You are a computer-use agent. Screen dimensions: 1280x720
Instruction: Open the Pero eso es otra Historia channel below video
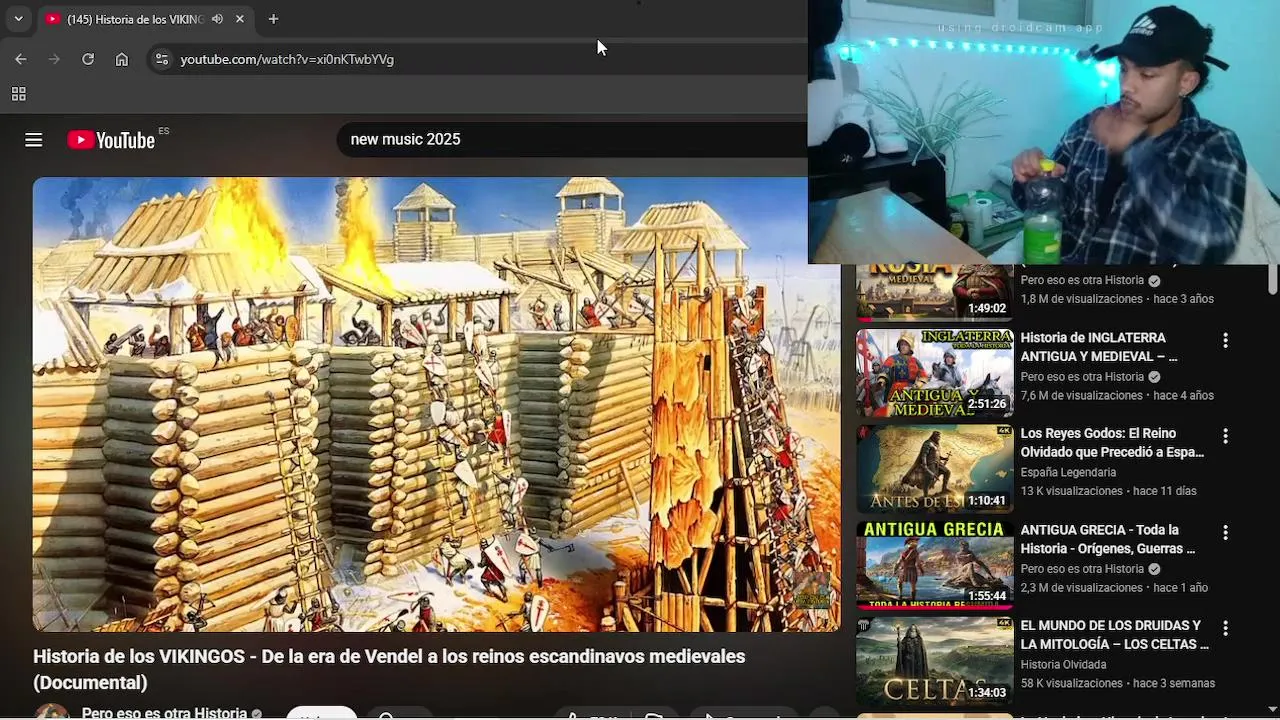164,713
